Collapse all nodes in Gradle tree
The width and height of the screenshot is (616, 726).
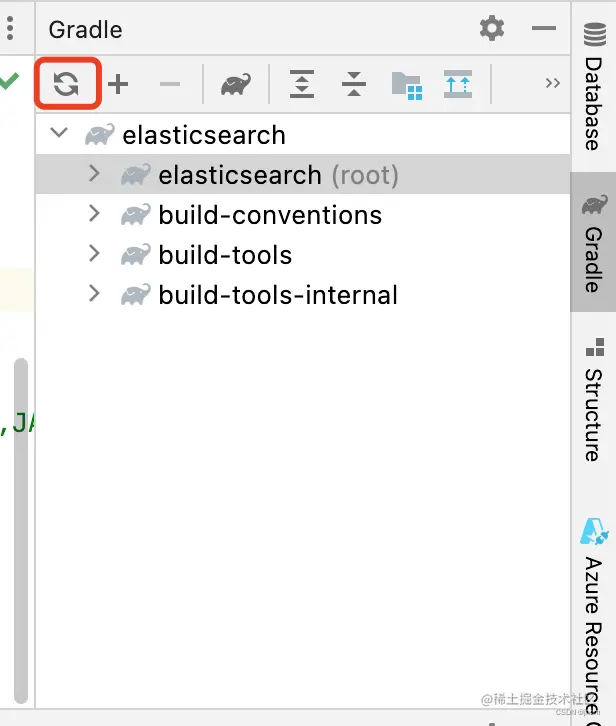[x=354, y=84]
